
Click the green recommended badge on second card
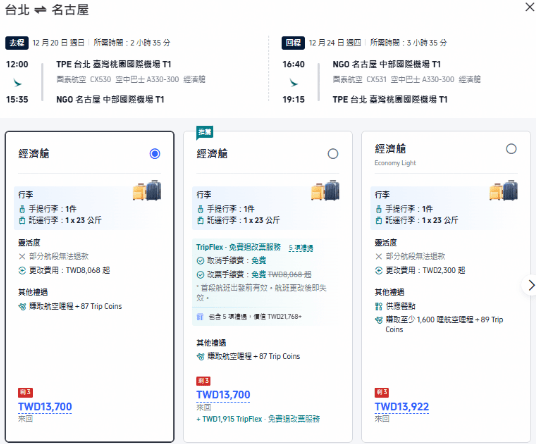click(x=205, y=133)
